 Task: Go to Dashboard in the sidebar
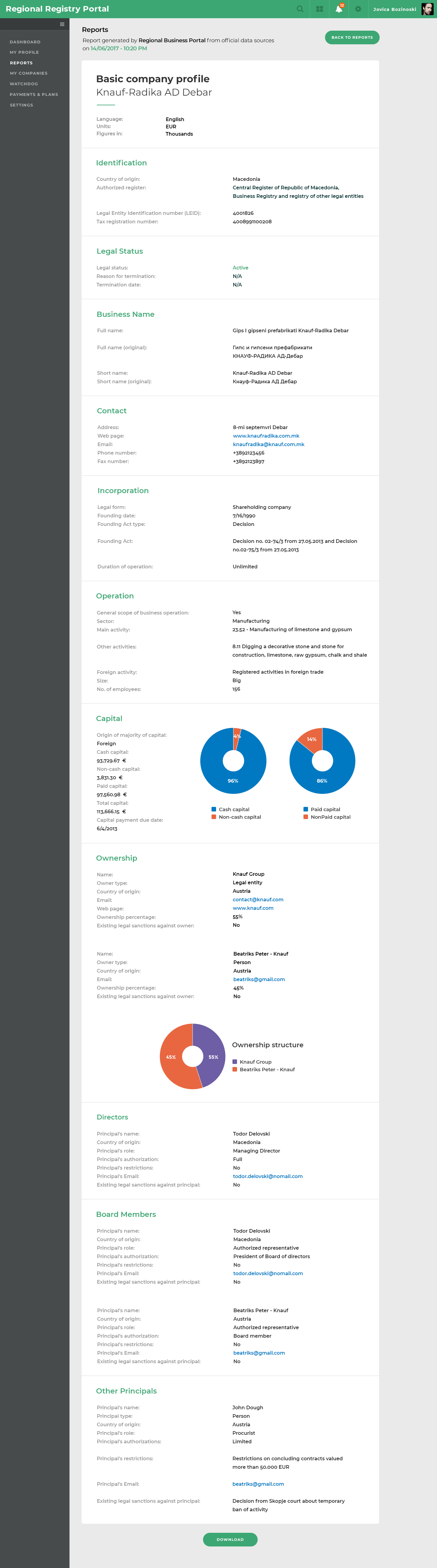tap(25, 42)
